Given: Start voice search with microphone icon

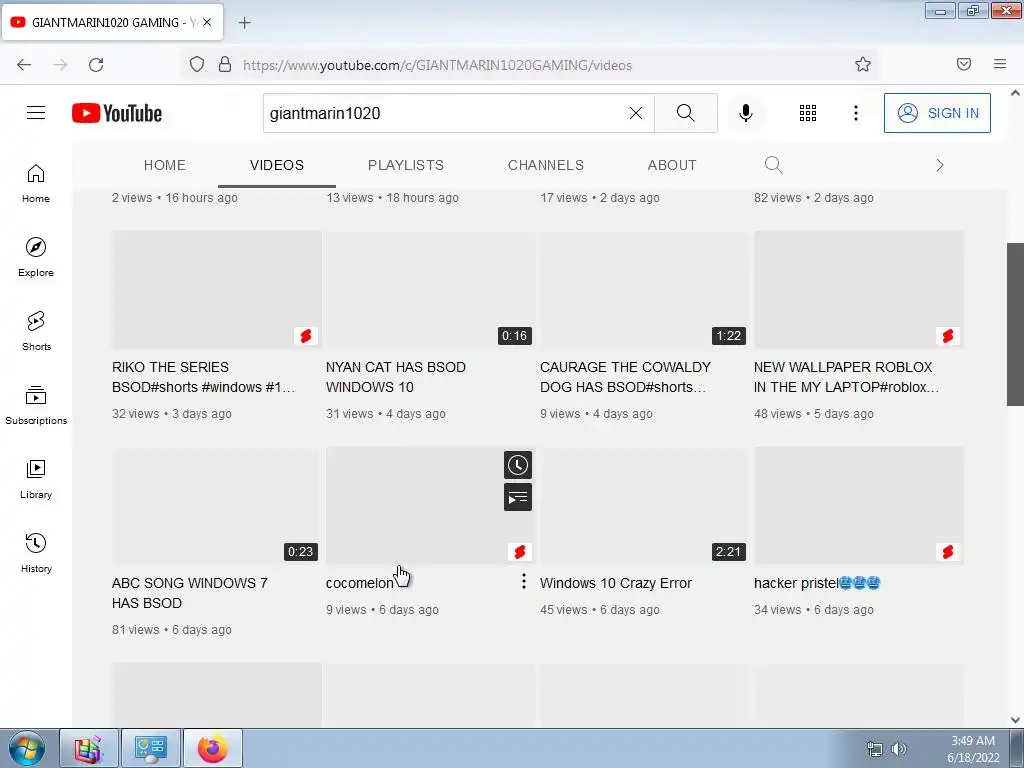Looking at the screenshot, I should [745, 113].
